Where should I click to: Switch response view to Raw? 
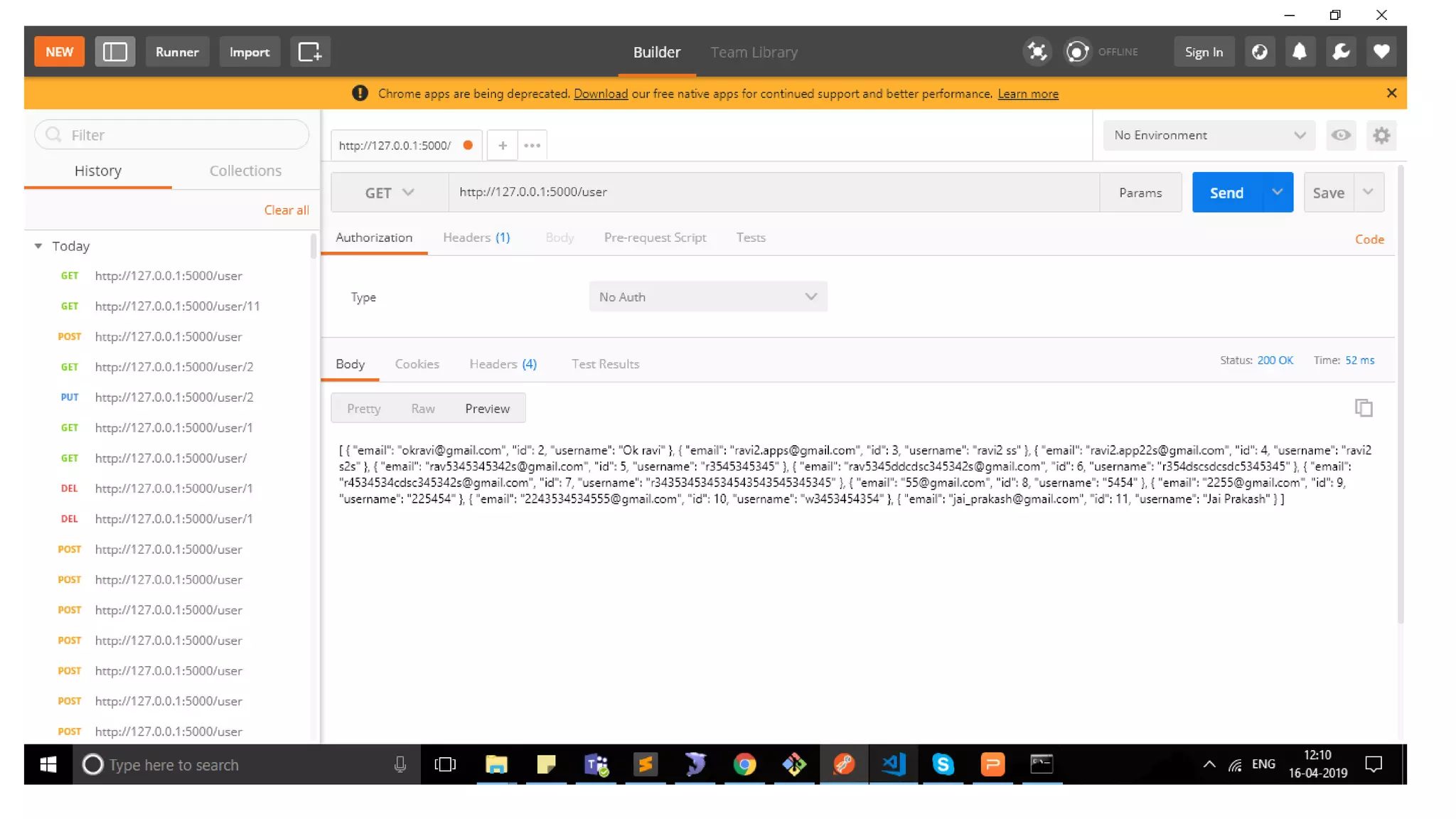[422, 409]
